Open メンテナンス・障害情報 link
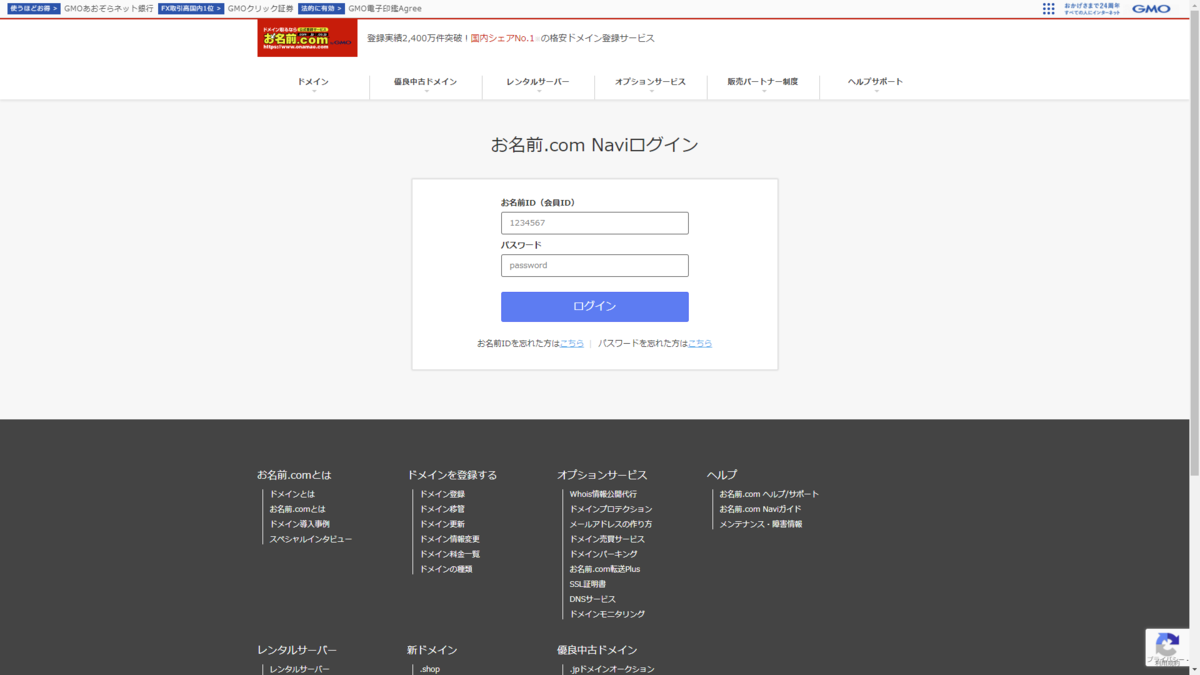Viewport: 1200px width, 675px height. pos(761,524)
